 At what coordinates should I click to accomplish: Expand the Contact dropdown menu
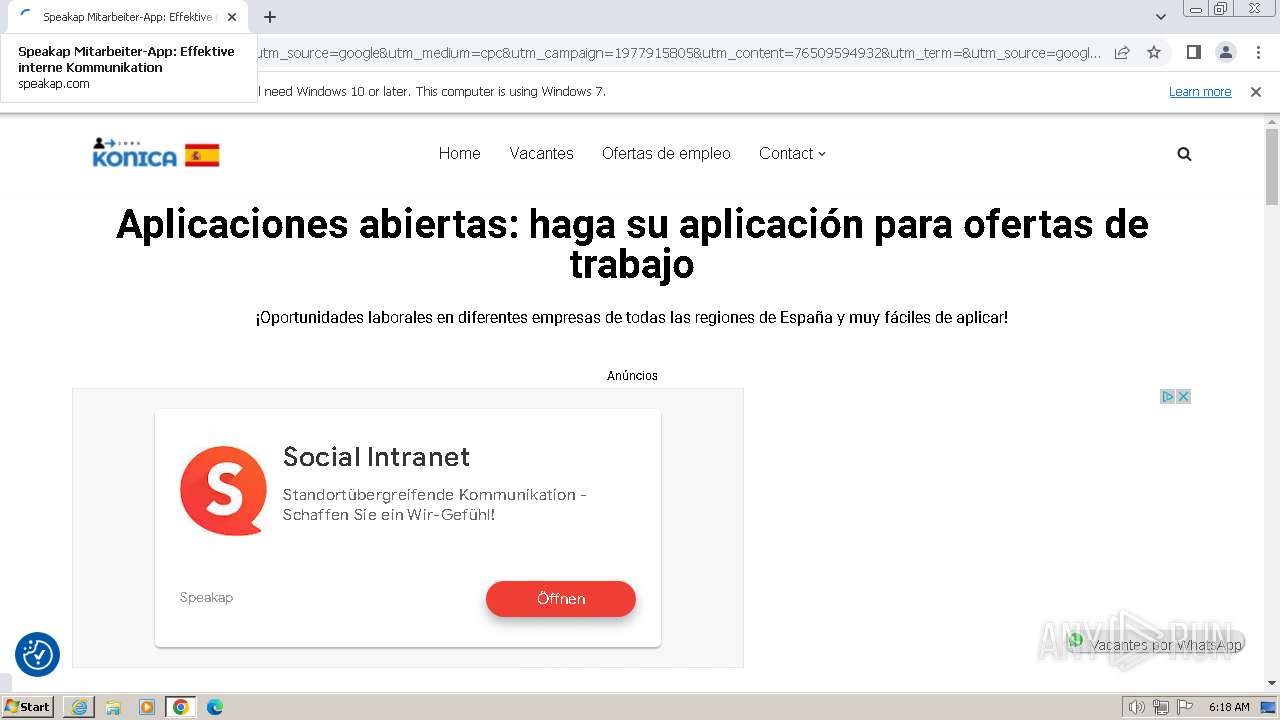(x=792, y=153)
